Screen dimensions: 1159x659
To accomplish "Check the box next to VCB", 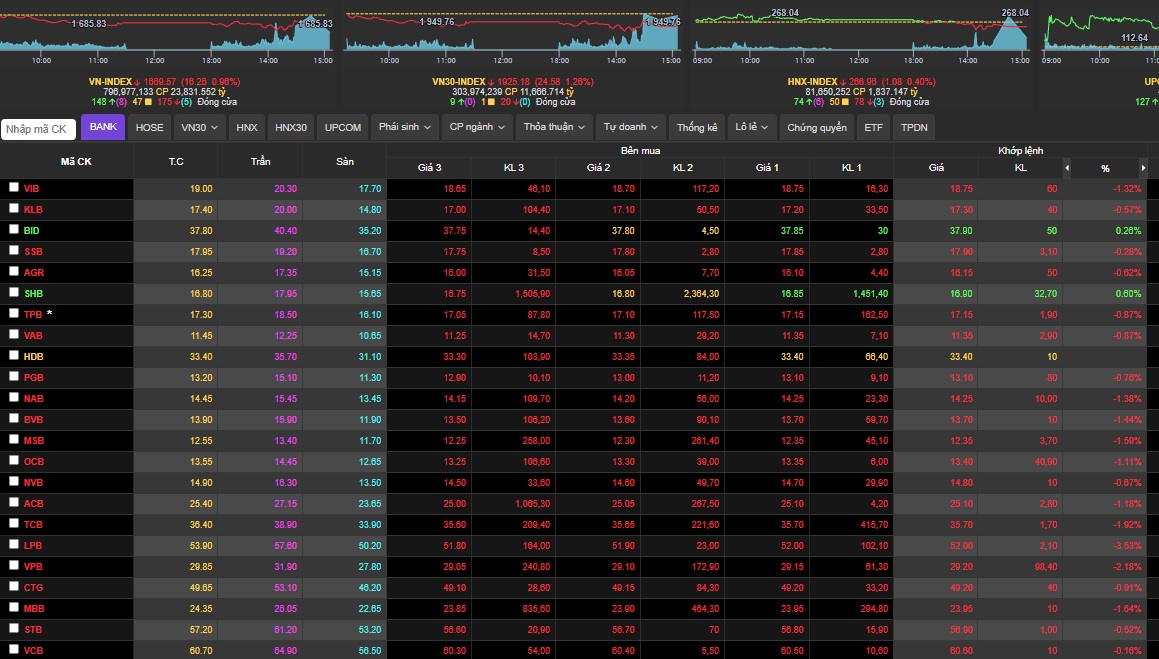I will (x=14, y=650).
